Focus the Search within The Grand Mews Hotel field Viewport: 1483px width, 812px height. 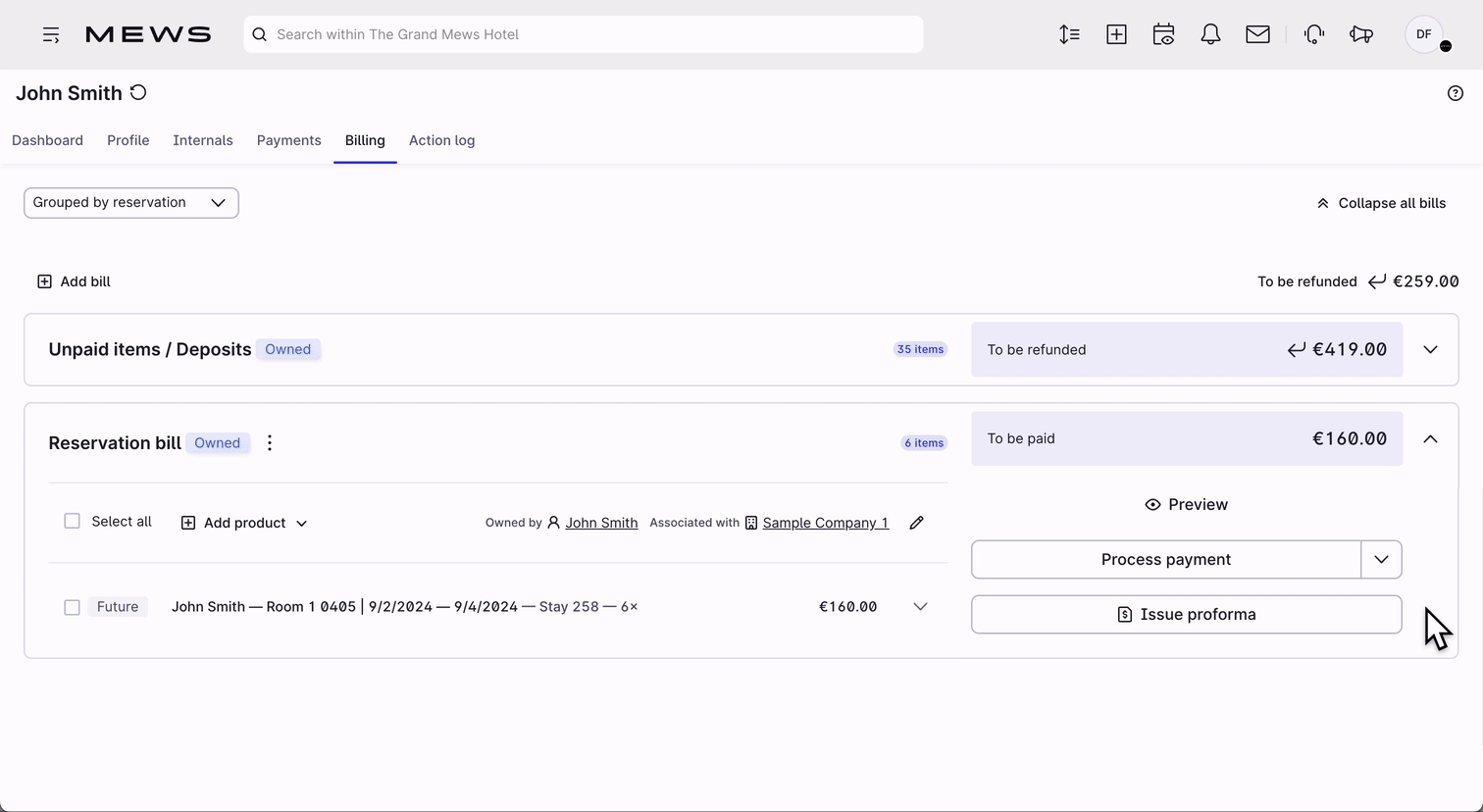coord(584,34)
